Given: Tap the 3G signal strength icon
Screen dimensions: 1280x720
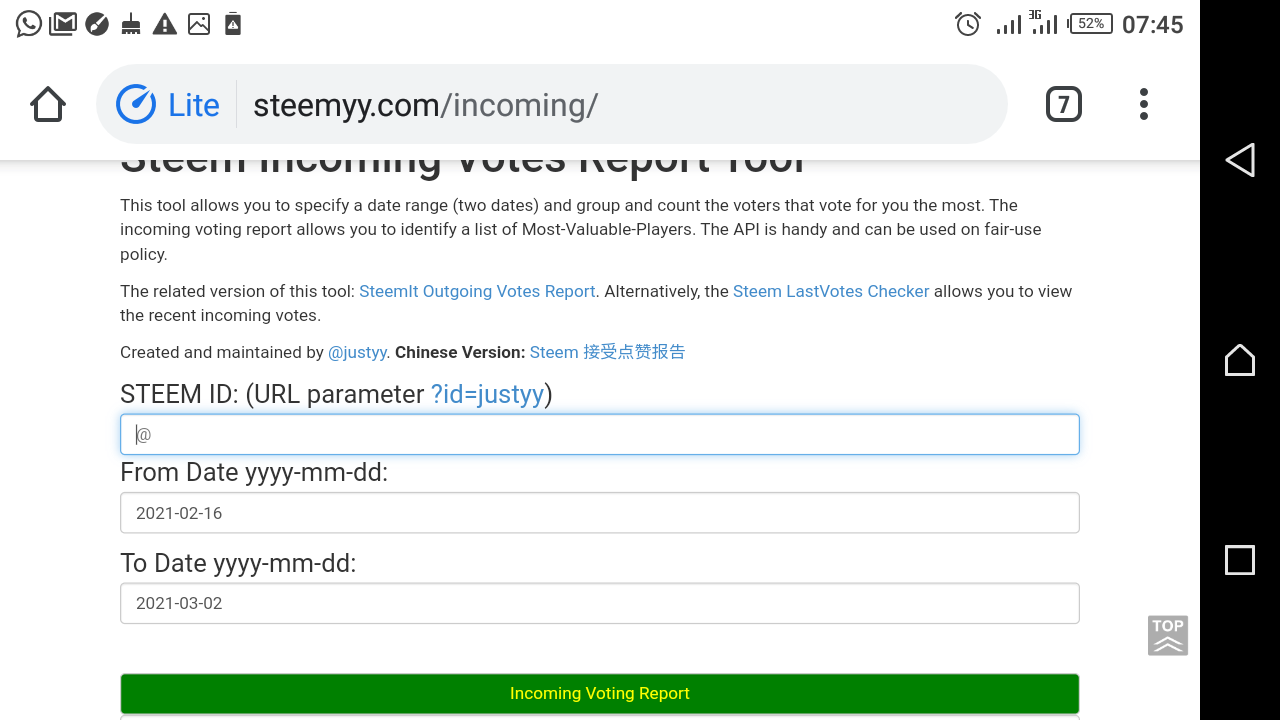Looking at the screenshot, I should click(x=1044, y=22).
